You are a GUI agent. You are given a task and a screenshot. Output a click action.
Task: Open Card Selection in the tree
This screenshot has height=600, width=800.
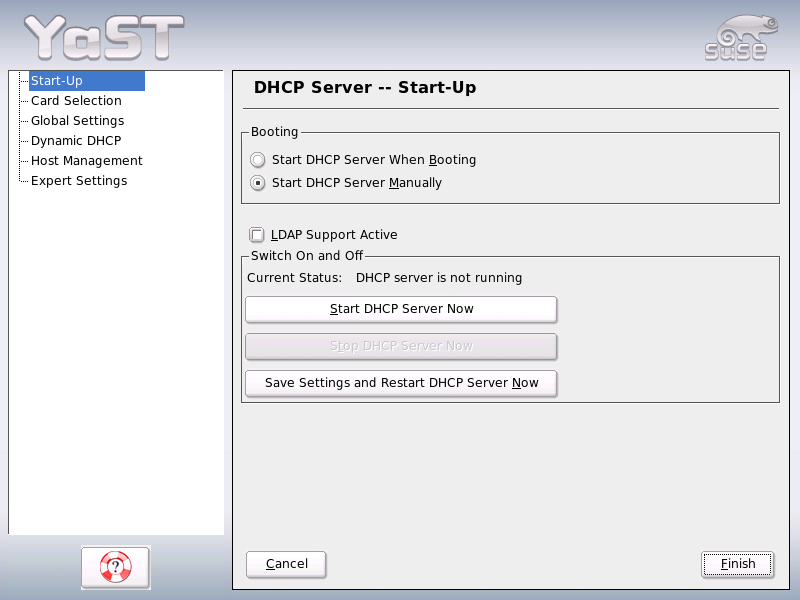pyautogui.click(x=76, y=101)
